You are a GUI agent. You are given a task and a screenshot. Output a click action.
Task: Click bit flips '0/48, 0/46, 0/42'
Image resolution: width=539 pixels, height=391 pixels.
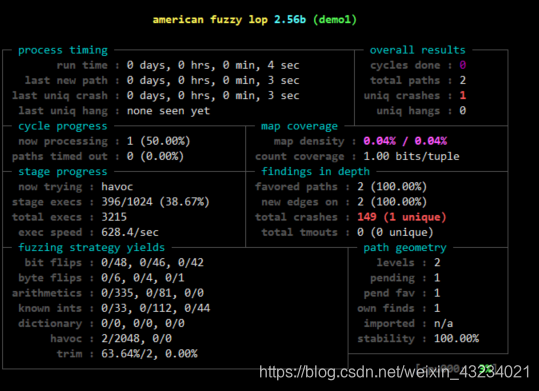(152, 263)
